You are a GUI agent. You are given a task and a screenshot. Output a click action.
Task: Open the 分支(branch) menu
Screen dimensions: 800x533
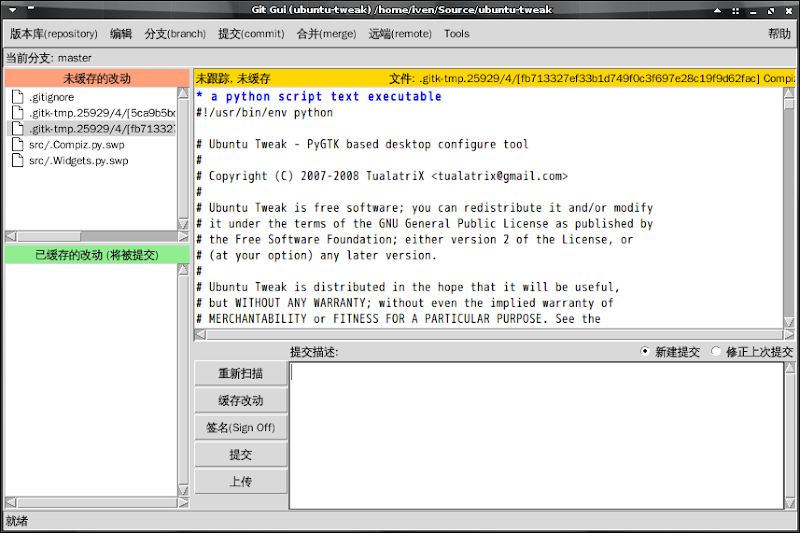click(x=175, y=34)
